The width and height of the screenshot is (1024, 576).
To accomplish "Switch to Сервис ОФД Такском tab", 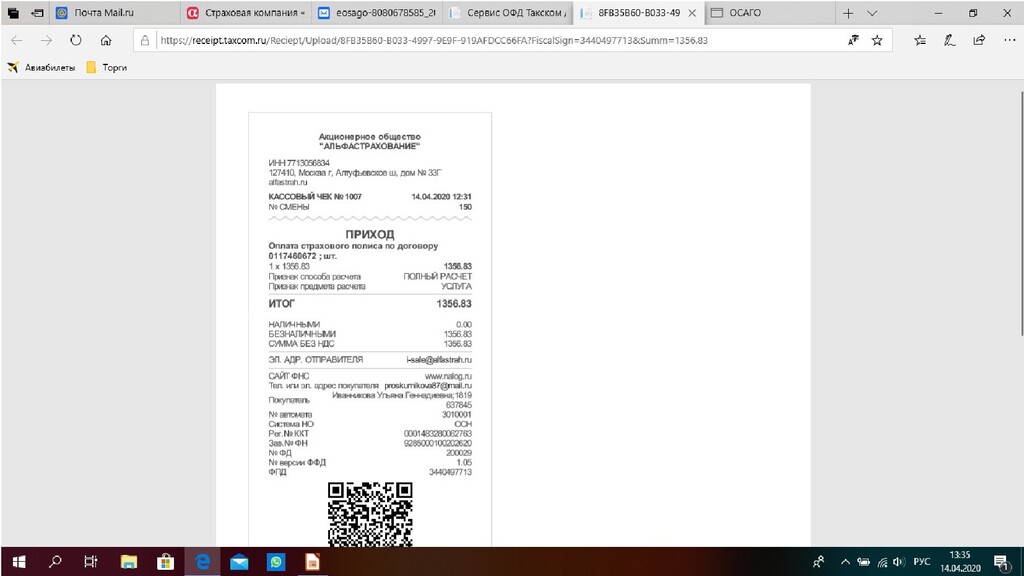I will pyautogui.click(x=509, y=12).
